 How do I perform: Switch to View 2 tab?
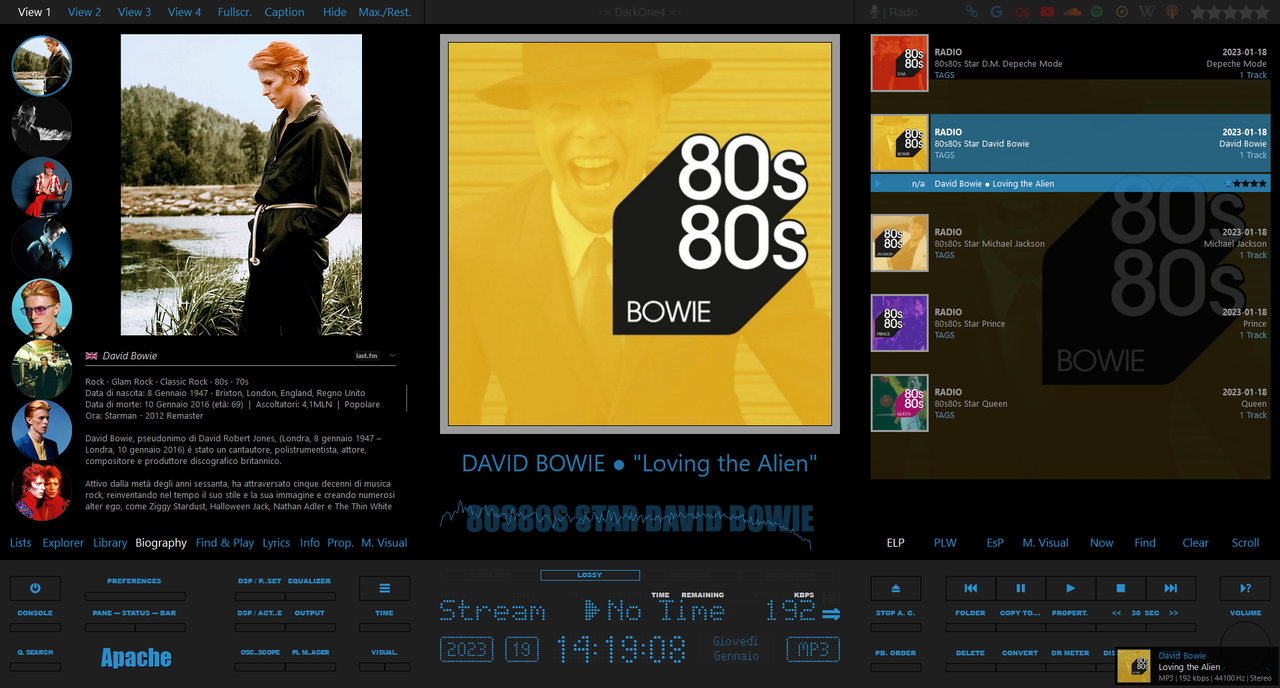[85, 12]
